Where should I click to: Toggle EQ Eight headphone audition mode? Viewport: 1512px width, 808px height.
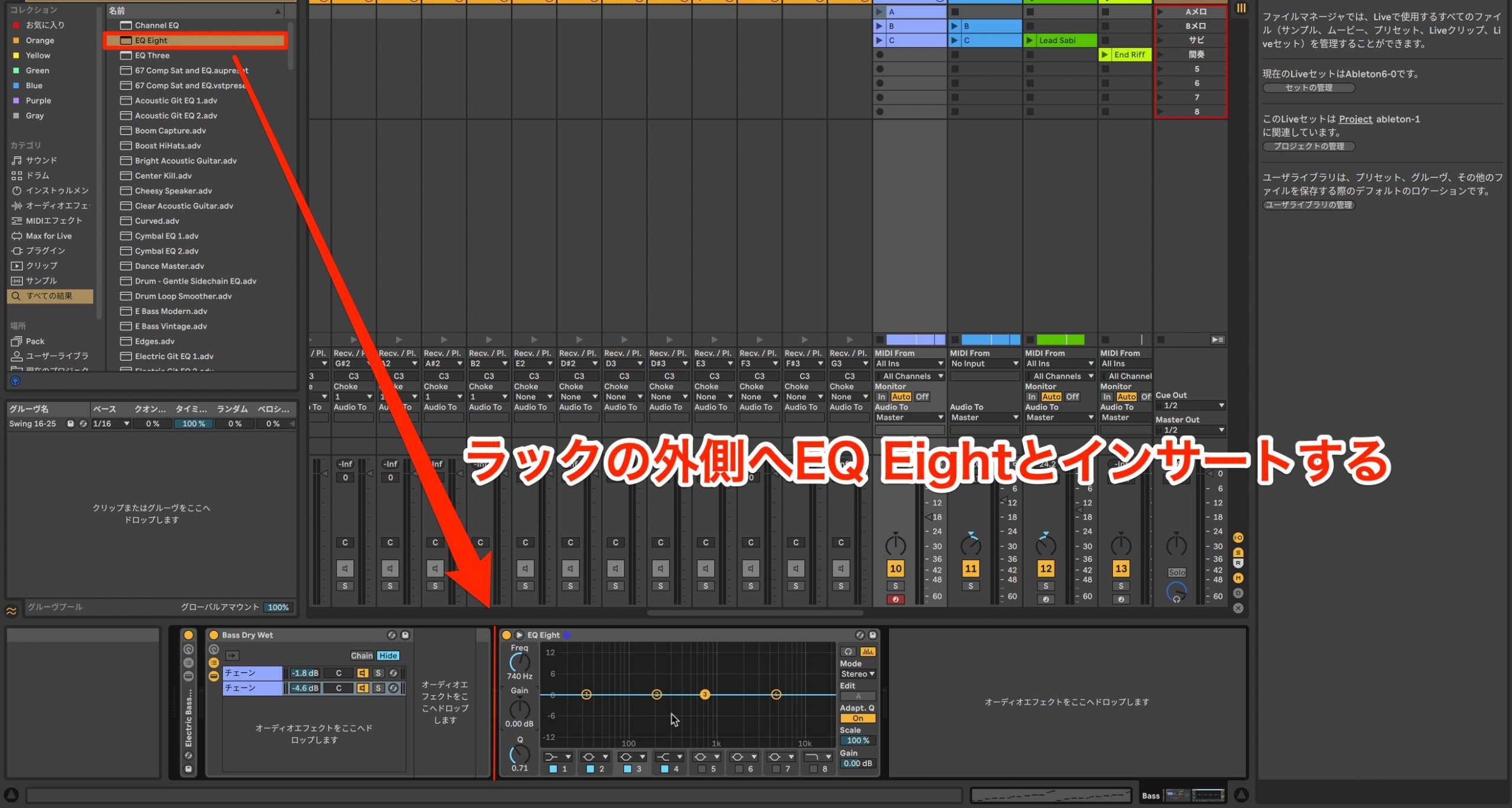[x=848, y=651]
